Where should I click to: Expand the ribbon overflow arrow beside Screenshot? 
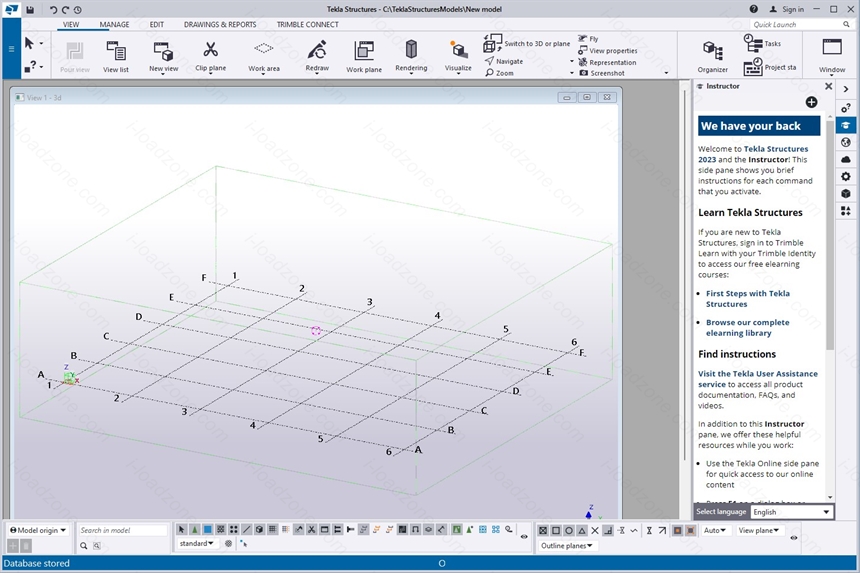click(666, 73)
